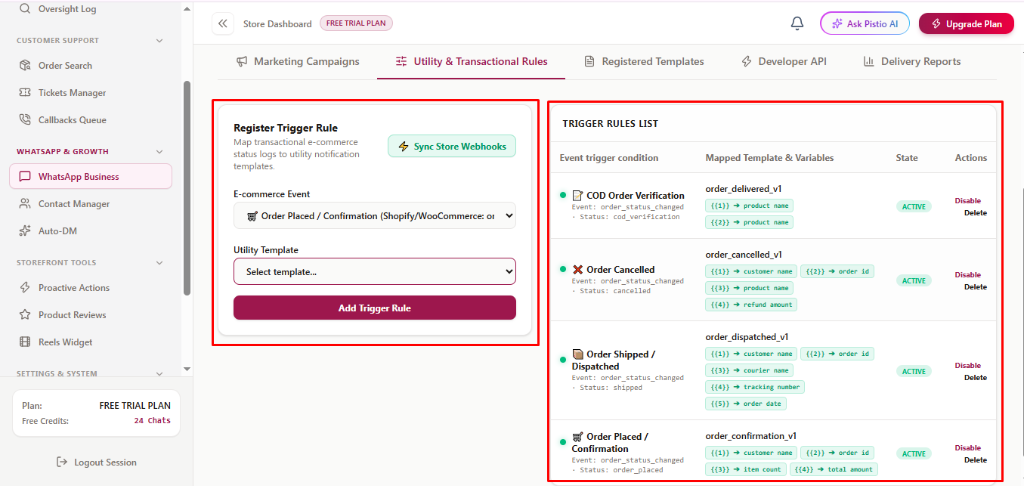
Task: Click Upgrade Plan button
Action: [x=966, y=24]
